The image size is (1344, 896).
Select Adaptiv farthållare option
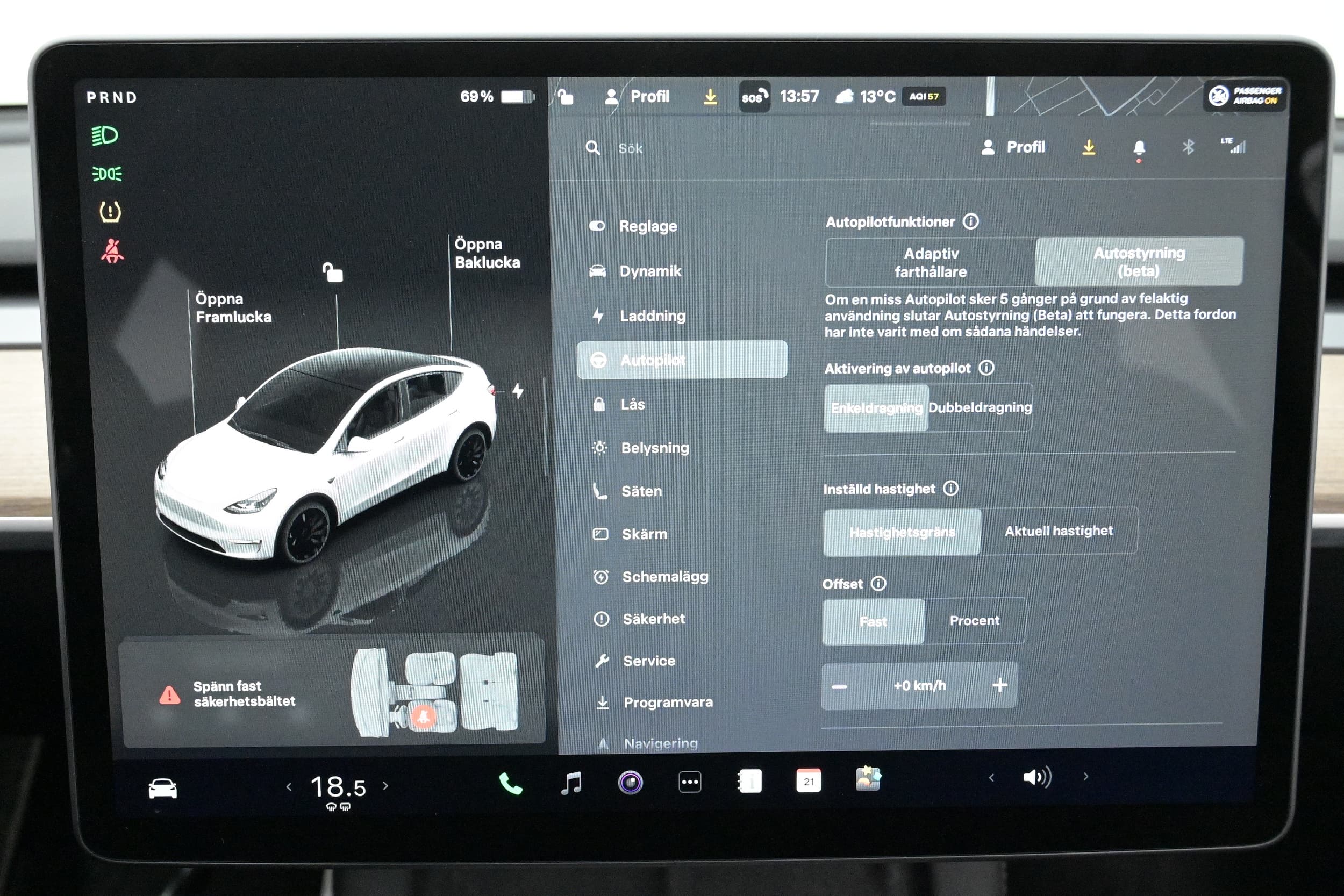click(931, 262)
